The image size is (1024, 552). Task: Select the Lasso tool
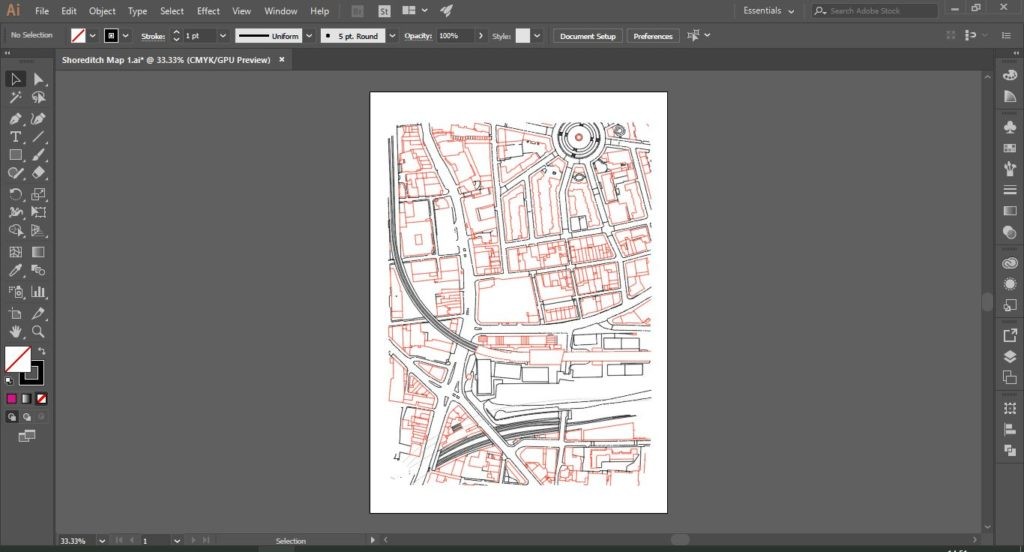coord(39,97)
